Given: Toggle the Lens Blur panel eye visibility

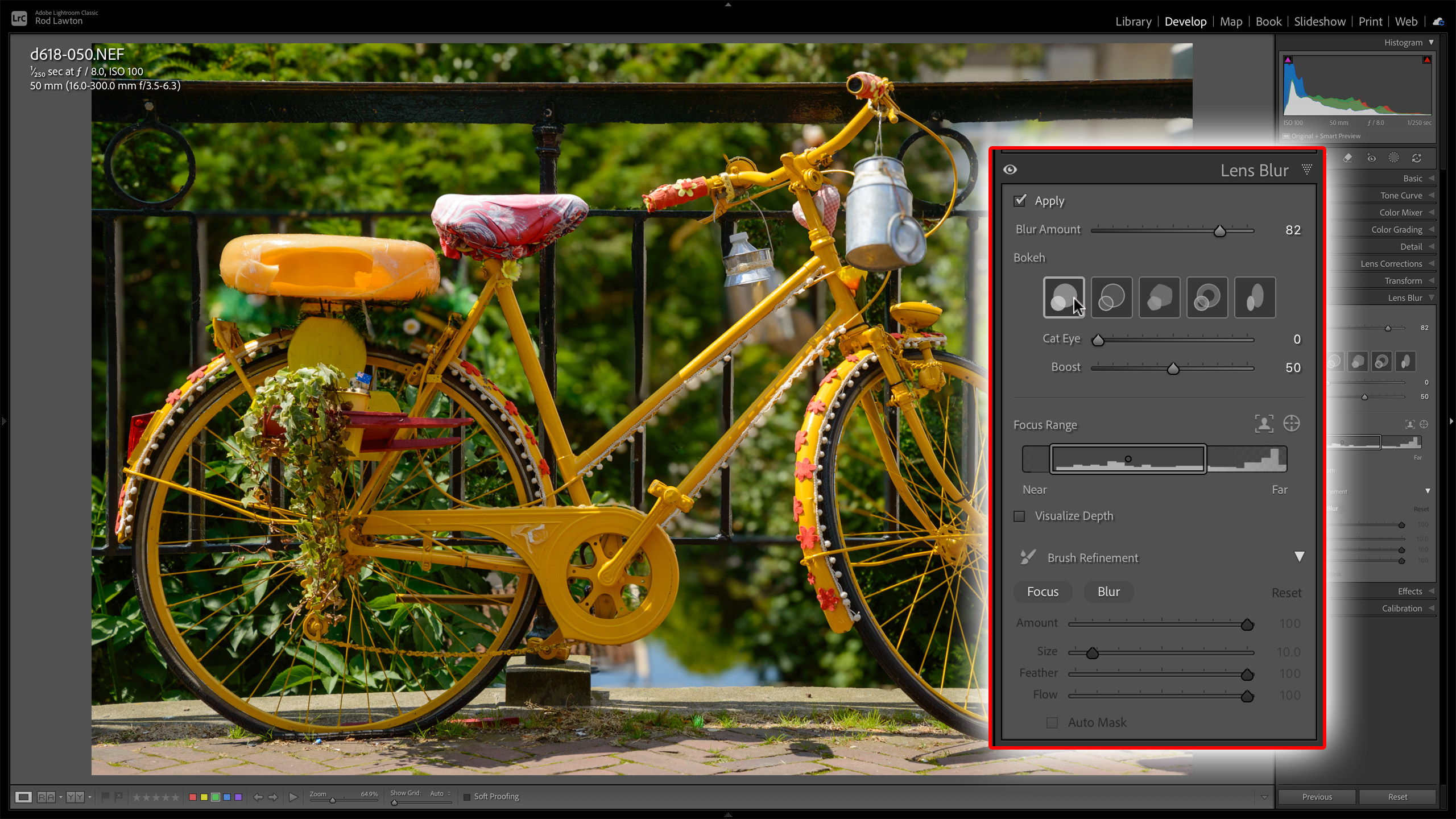Looking at the screenshot, I should click(1010, 169).
